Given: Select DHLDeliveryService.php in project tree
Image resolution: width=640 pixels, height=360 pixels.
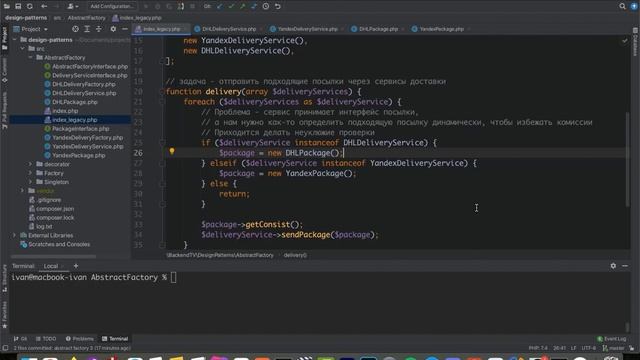Looking at the screenshot, I should click(84, 93).
